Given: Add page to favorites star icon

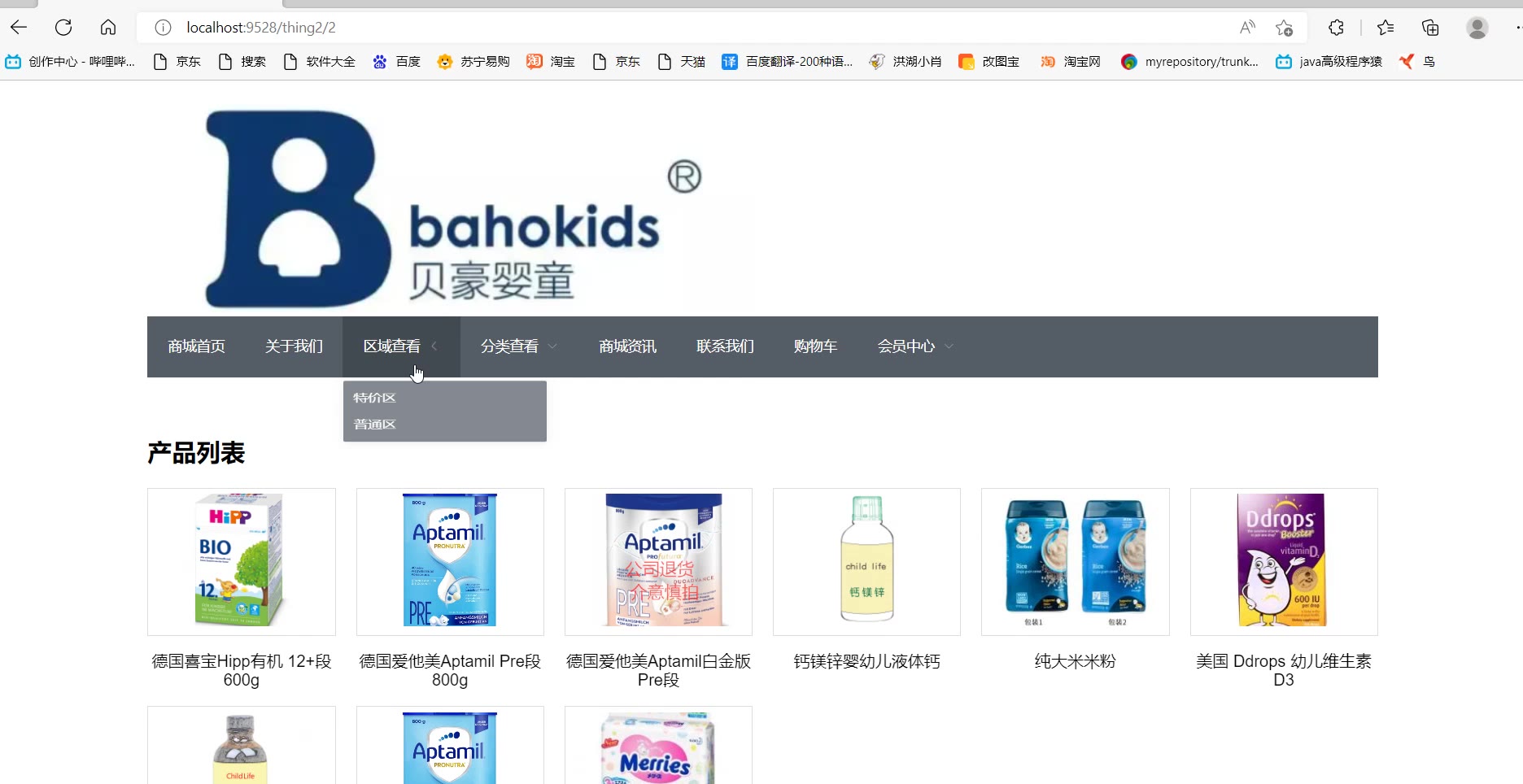Looking at the screenshot, I should [x=1284, y=28].
